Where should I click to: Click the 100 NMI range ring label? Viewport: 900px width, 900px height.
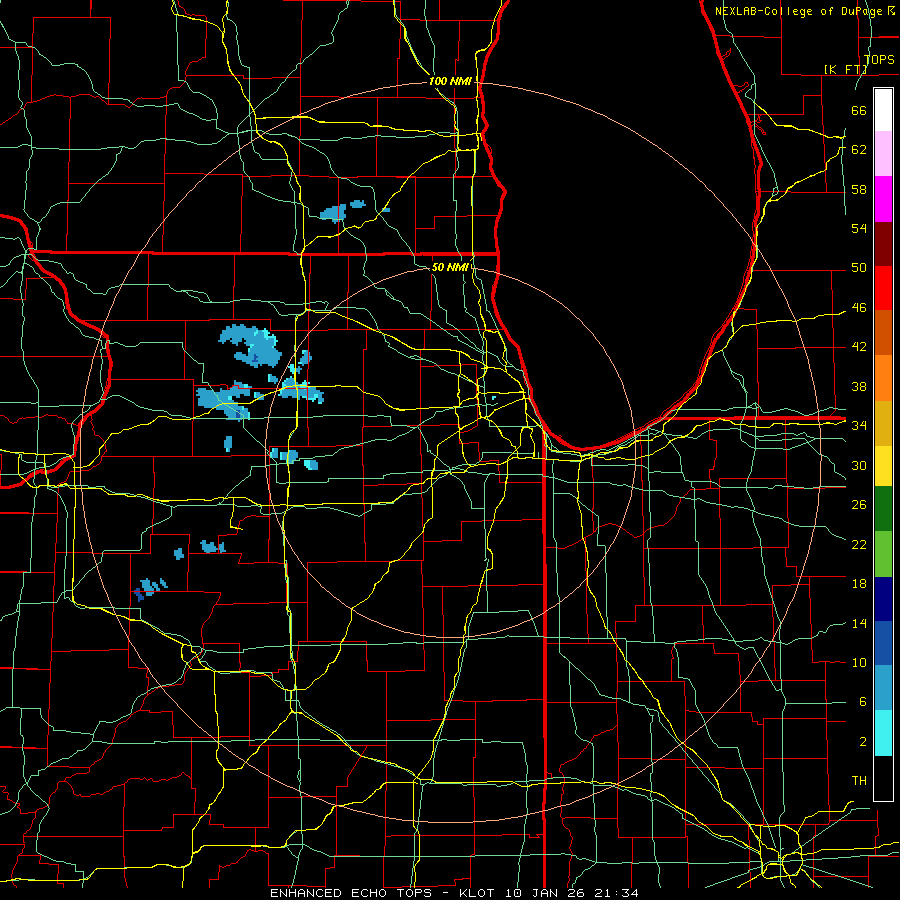pos(450,82)
